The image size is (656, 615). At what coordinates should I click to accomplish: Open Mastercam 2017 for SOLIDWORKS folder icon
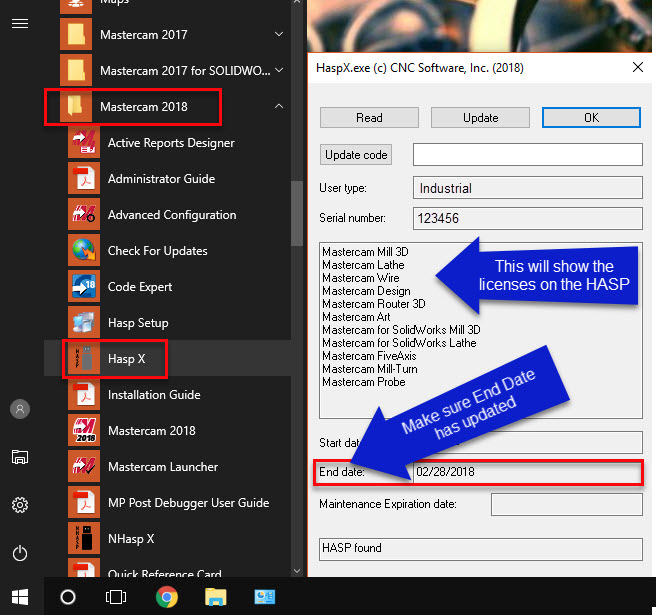coord(76,70)
